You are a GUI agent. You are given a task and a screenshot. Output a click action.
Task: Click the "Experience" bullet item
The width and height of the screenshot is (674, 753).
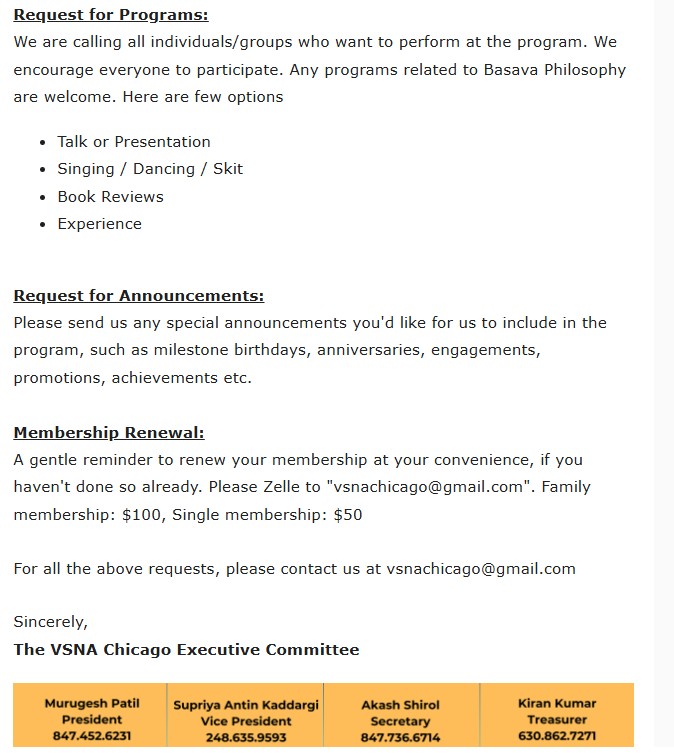(99, 224)
